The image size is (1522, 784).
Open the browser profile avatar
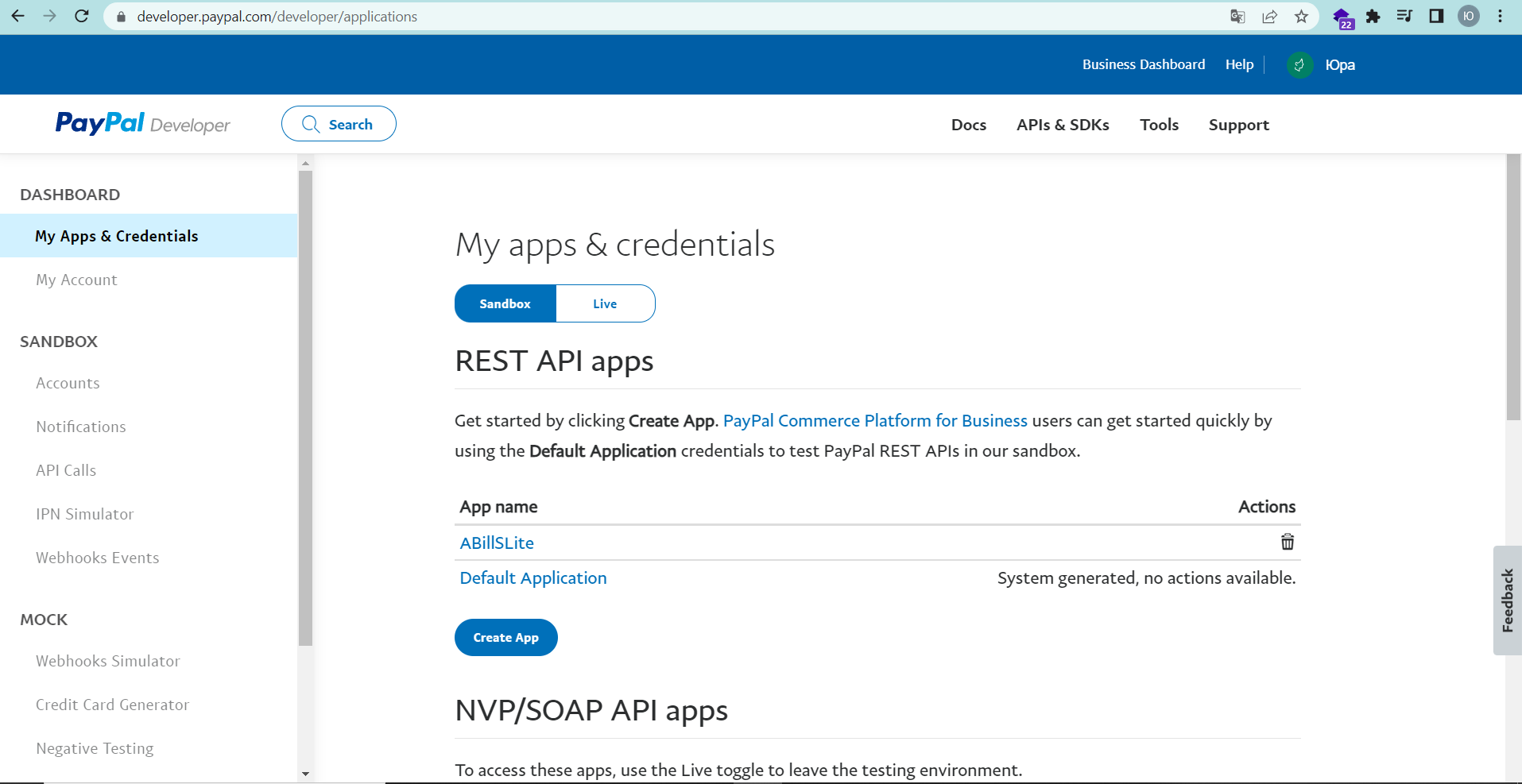(1469, 16)
